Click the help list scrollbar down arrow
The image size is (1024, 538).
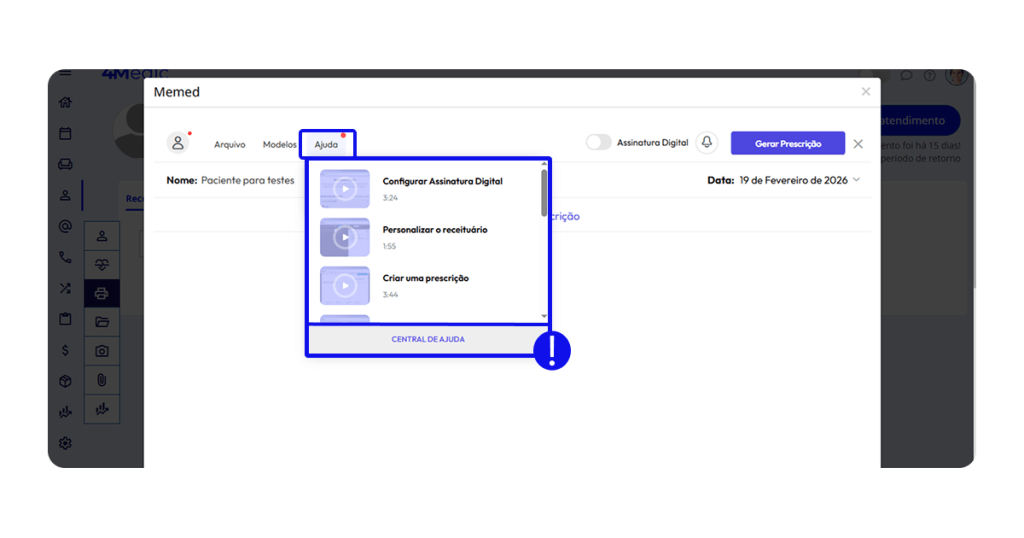(x=544, y=316)
